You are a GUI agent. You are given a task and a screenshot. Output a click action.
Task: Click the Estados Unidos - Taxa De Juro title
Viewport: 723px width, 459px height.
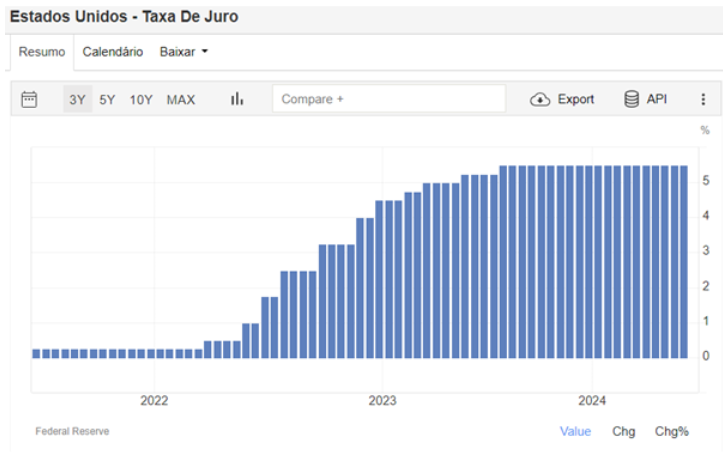pyautogui.click(x=124, y=17)
